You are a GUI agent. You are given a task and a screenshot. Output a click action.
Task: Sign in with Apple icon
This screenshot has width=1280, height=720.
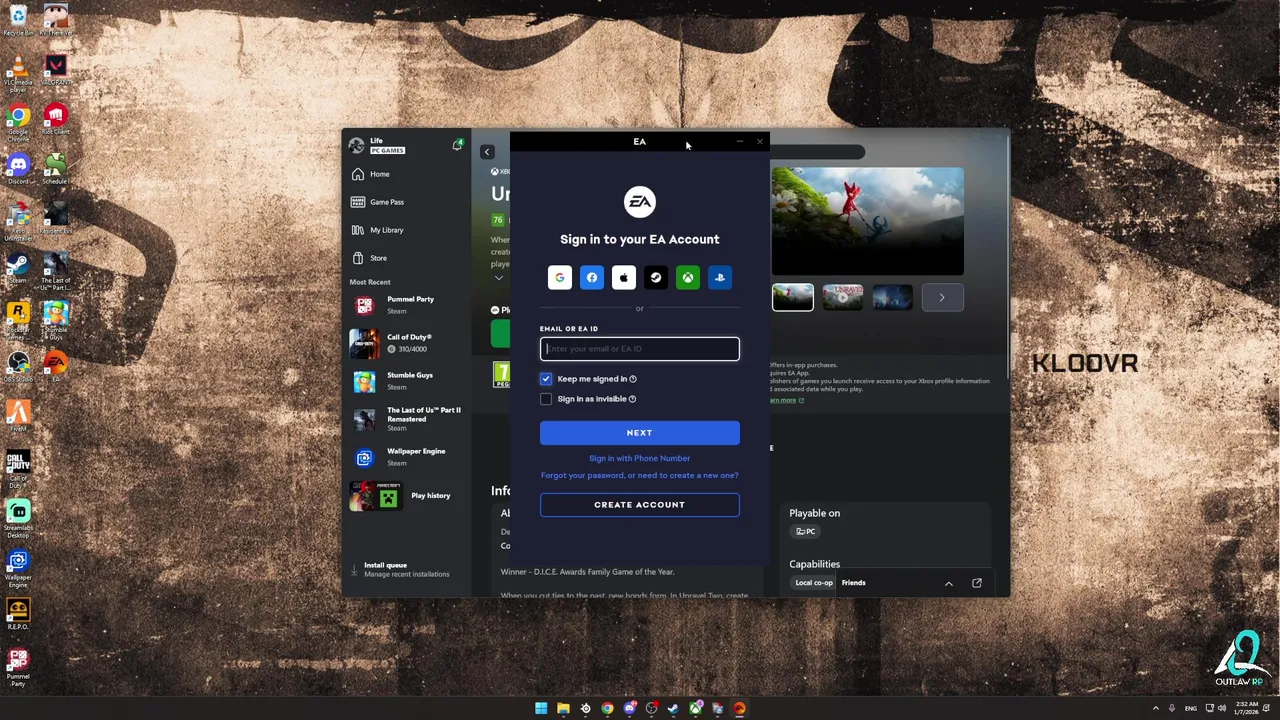point(624,277)
